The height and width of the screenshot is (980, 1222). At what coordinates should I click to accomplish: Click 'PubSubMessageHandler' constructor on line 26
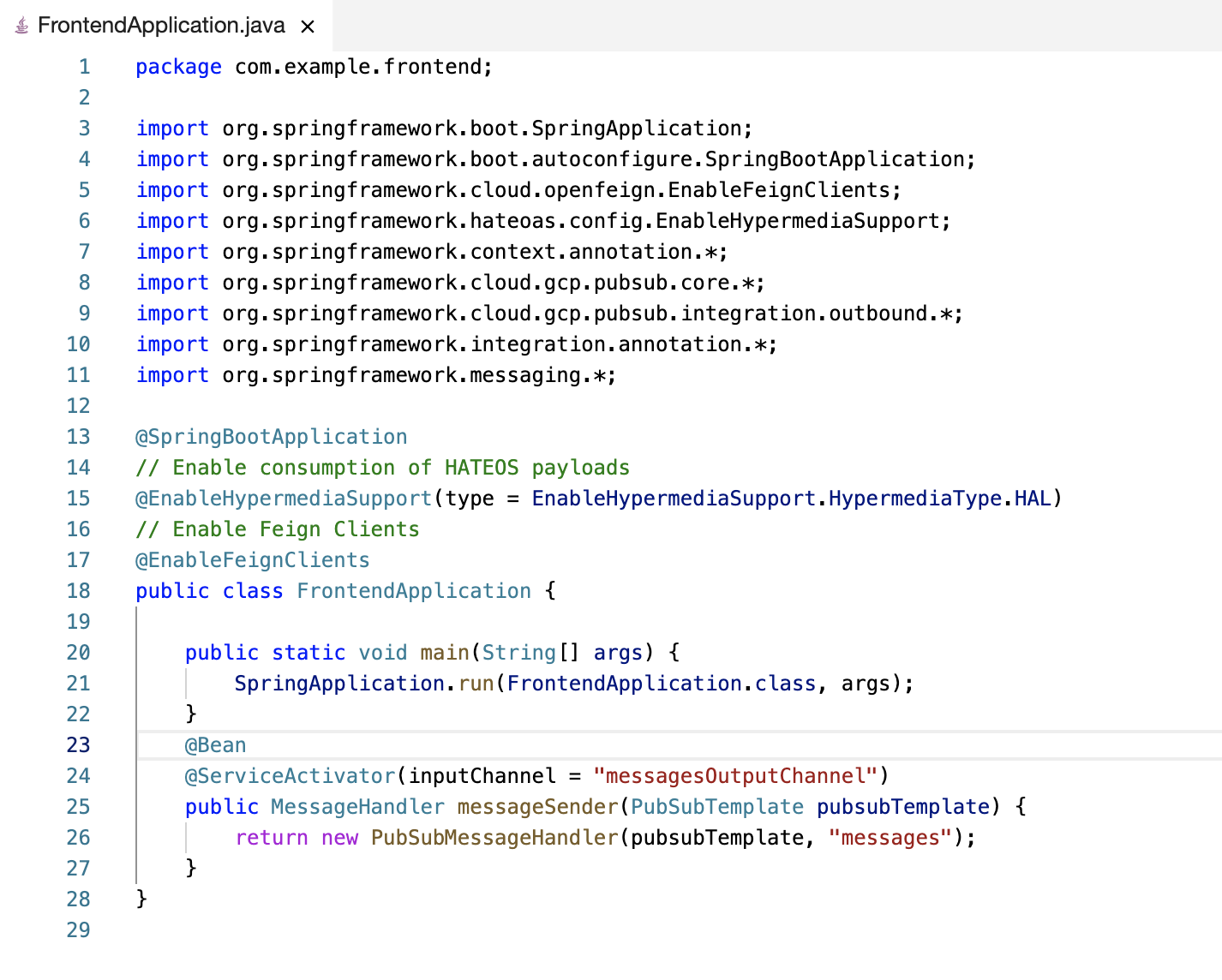coord(494,838)
